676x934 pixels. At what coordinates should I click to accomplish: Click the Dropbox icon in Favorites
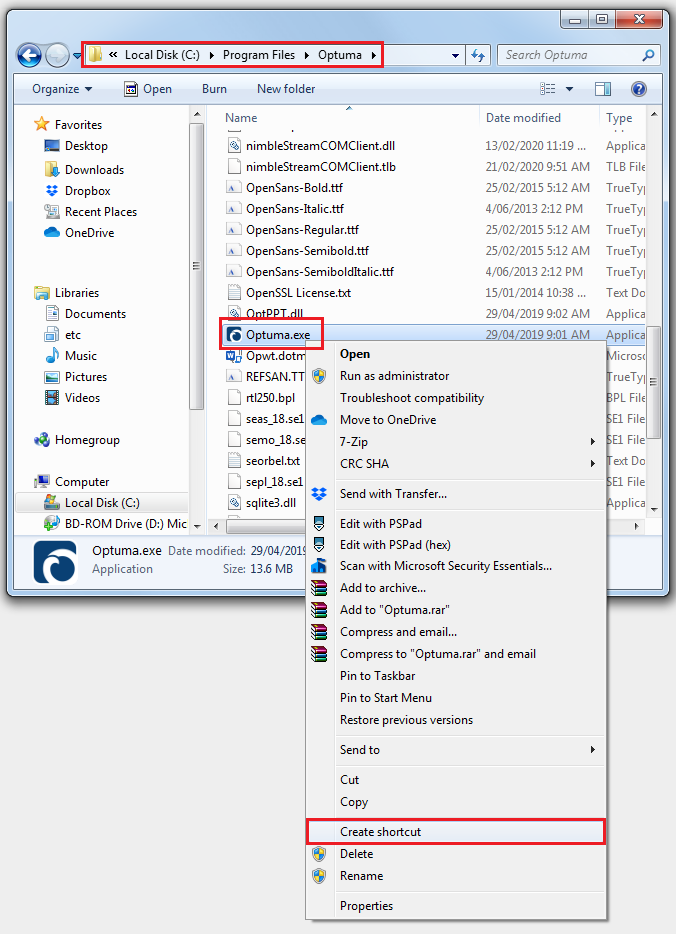point(52,191)
